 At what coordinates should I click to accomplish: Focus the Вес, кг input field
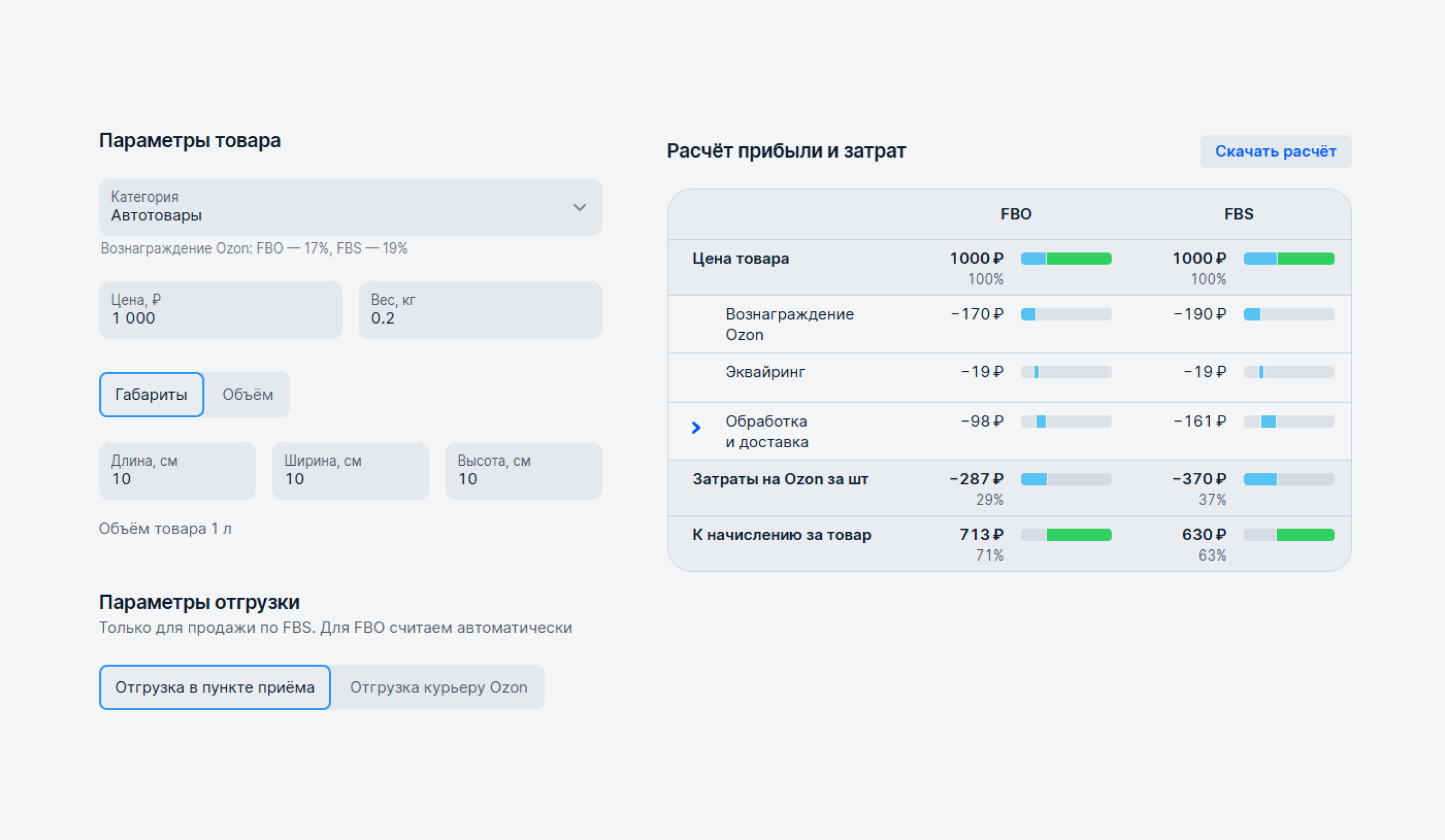481,310
